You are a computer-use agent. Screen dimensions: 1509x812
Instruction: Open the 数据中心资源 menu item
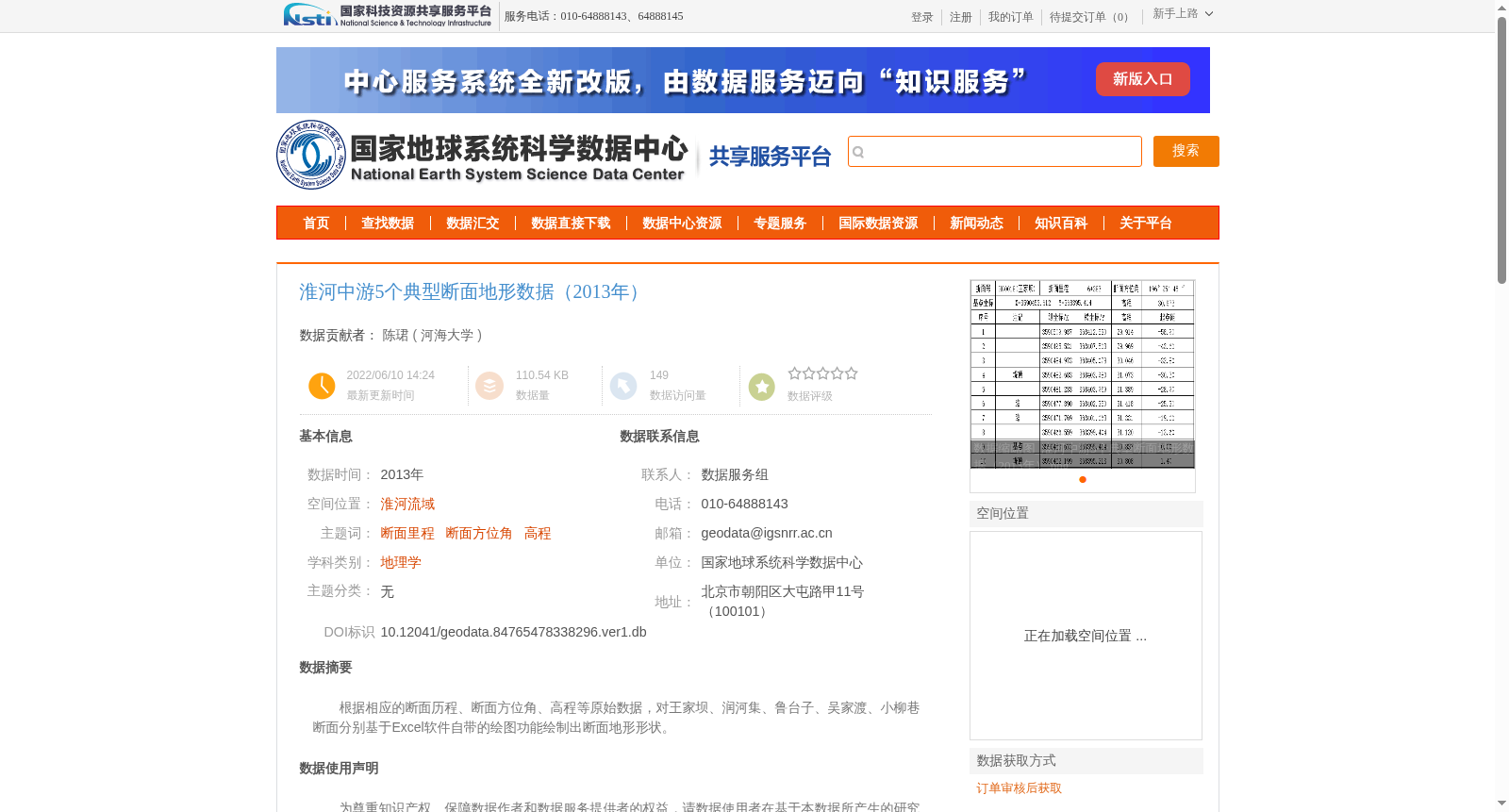682,224
